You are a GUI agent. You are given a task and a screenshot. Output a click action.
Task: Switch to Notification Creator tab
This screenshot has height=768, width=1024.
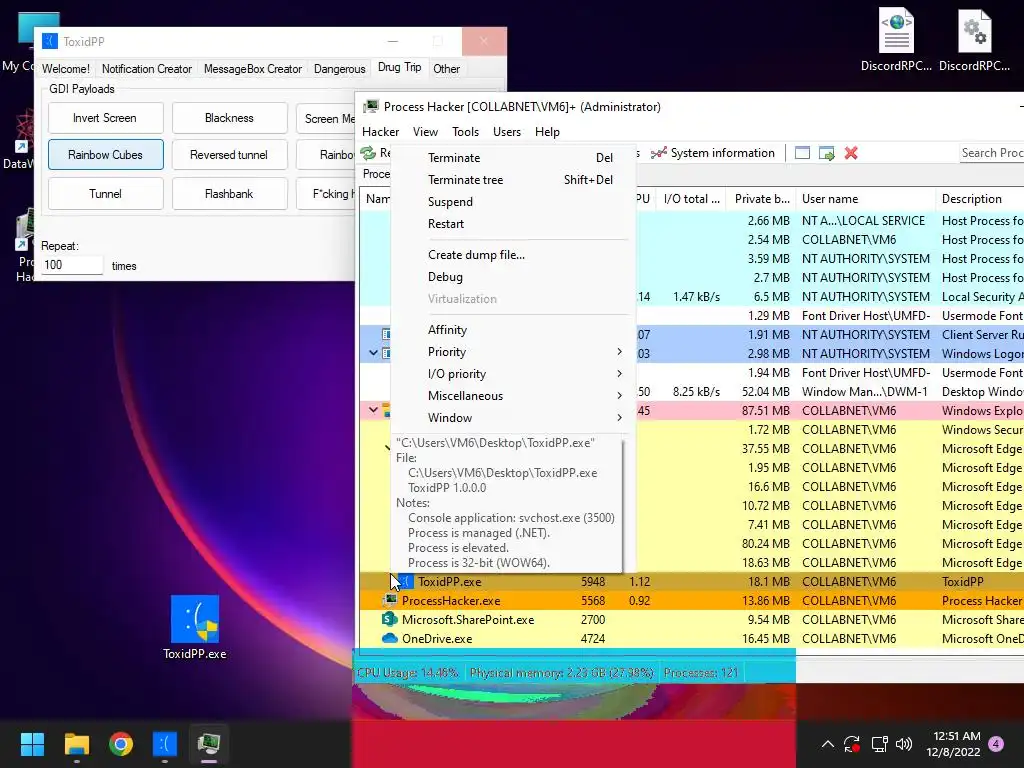147,69
